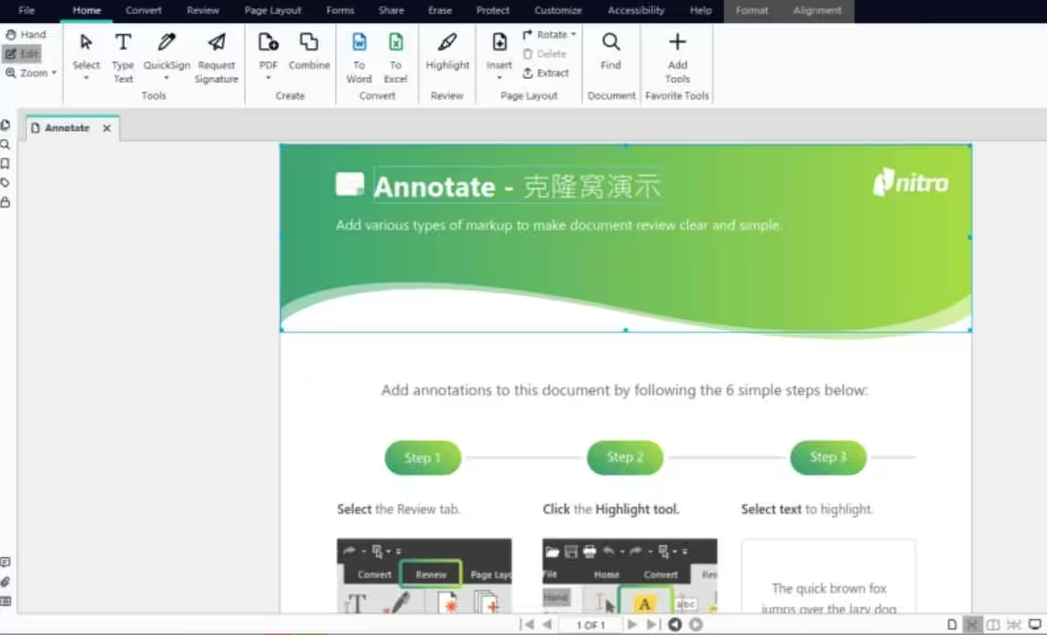Expand the Insert dropdown arrow
This screenshot has width=1047, height=635.
tap(499, 78)
